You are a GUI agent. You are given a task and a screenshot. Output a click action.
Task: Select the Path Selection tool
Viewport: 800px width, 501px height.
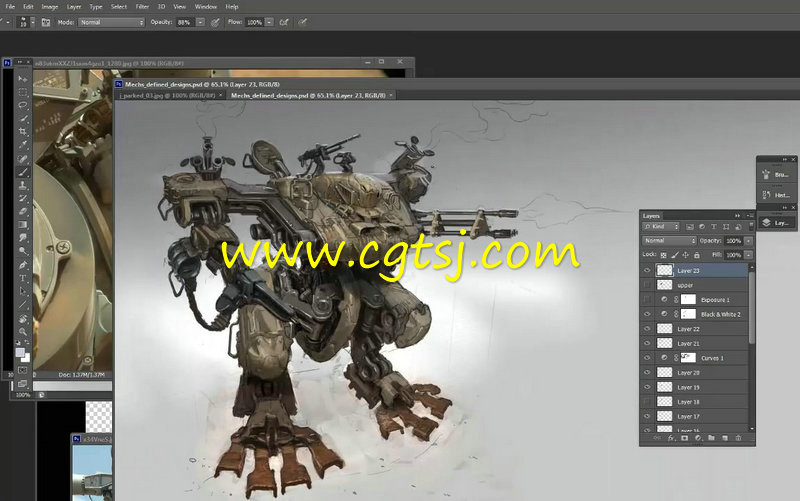22,291
